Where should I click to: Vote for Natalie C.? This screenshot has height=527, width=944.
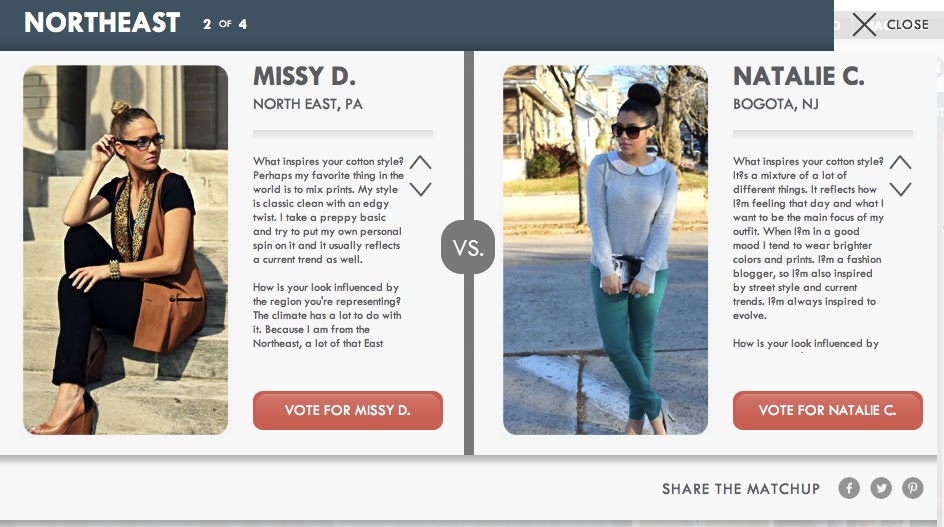click(827, 410)
